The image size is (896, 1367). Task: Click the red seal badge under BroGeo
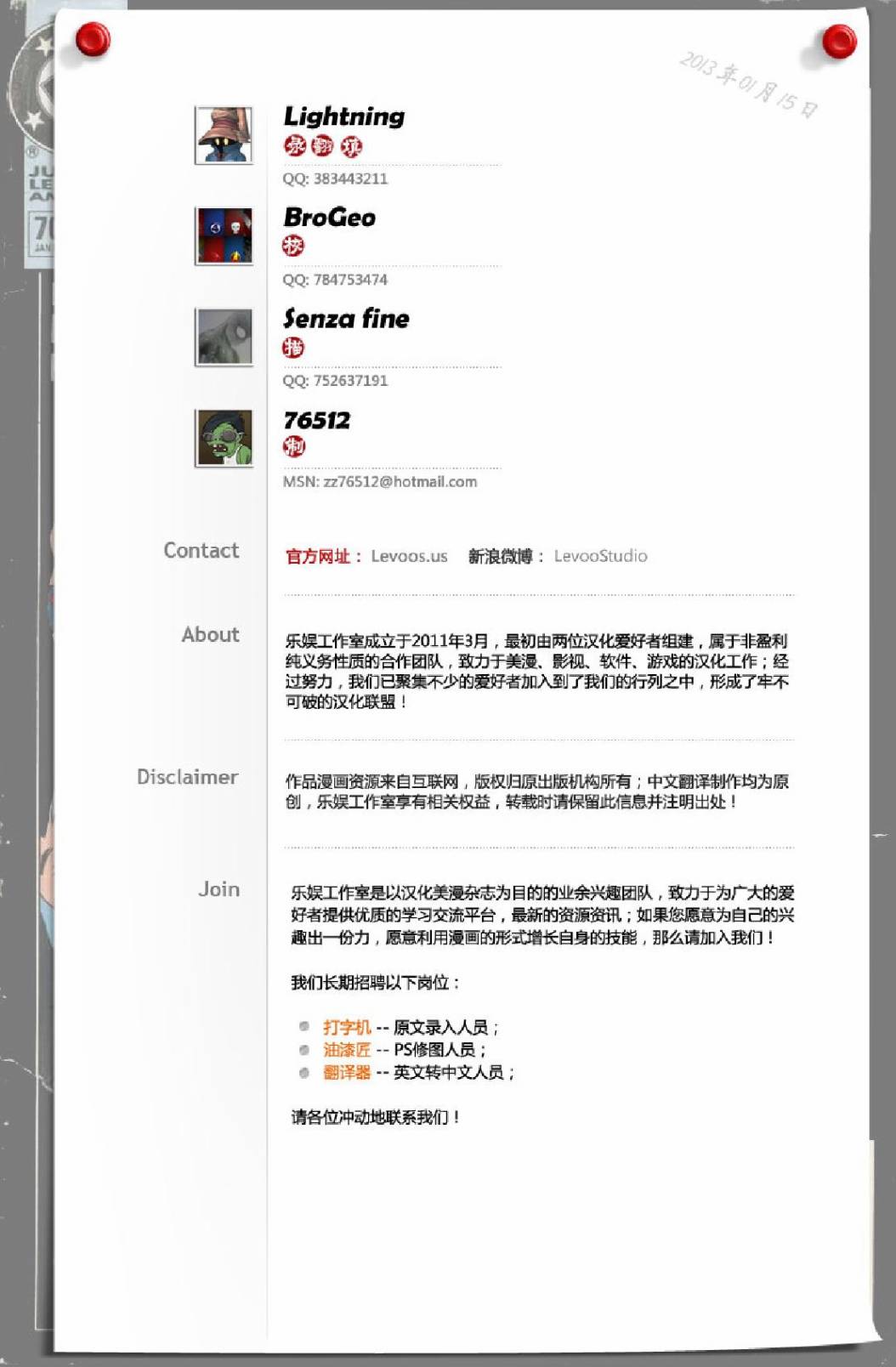(x=293, y=247)
